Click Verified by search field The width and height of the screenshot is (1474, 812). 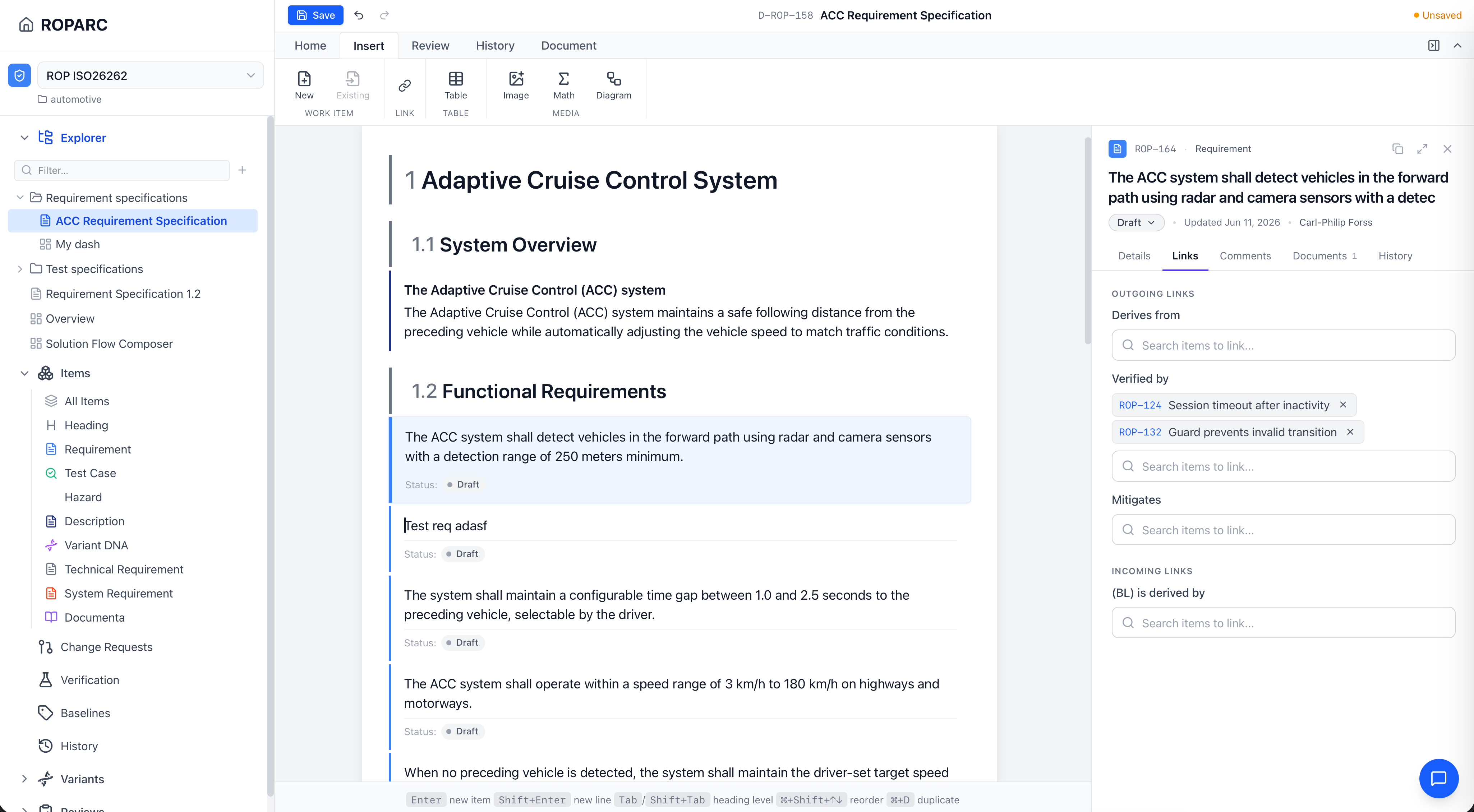[1283, 466]
